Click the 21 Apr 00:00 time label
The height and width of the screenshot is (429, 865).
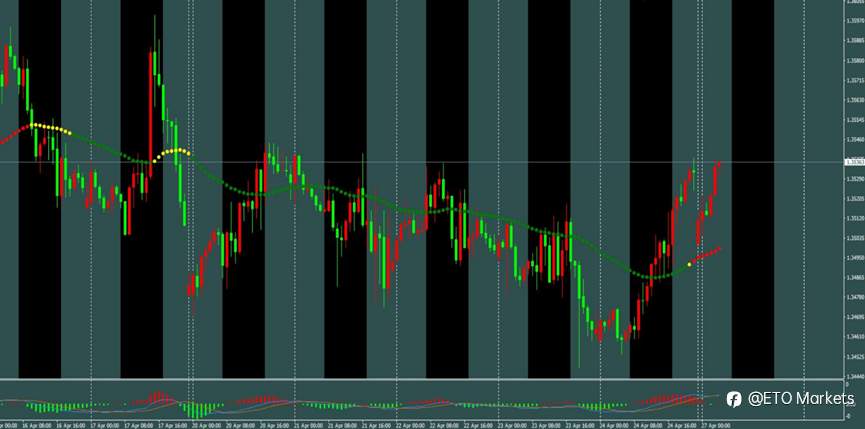pyautogui.click(x=309, y=425)
